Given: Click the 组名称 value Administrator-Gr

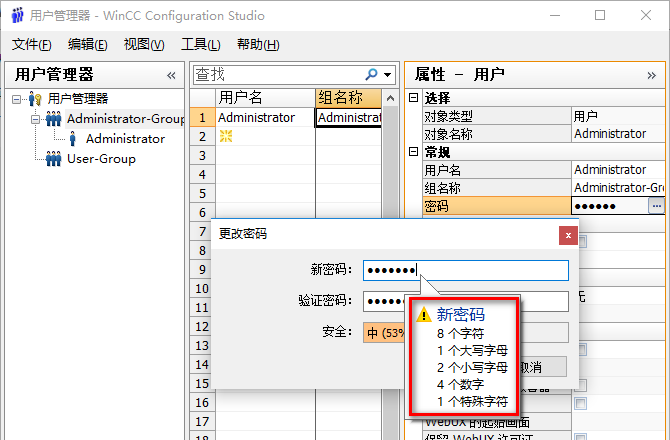Looking at the screenshot, I should (x=618, y=188).
